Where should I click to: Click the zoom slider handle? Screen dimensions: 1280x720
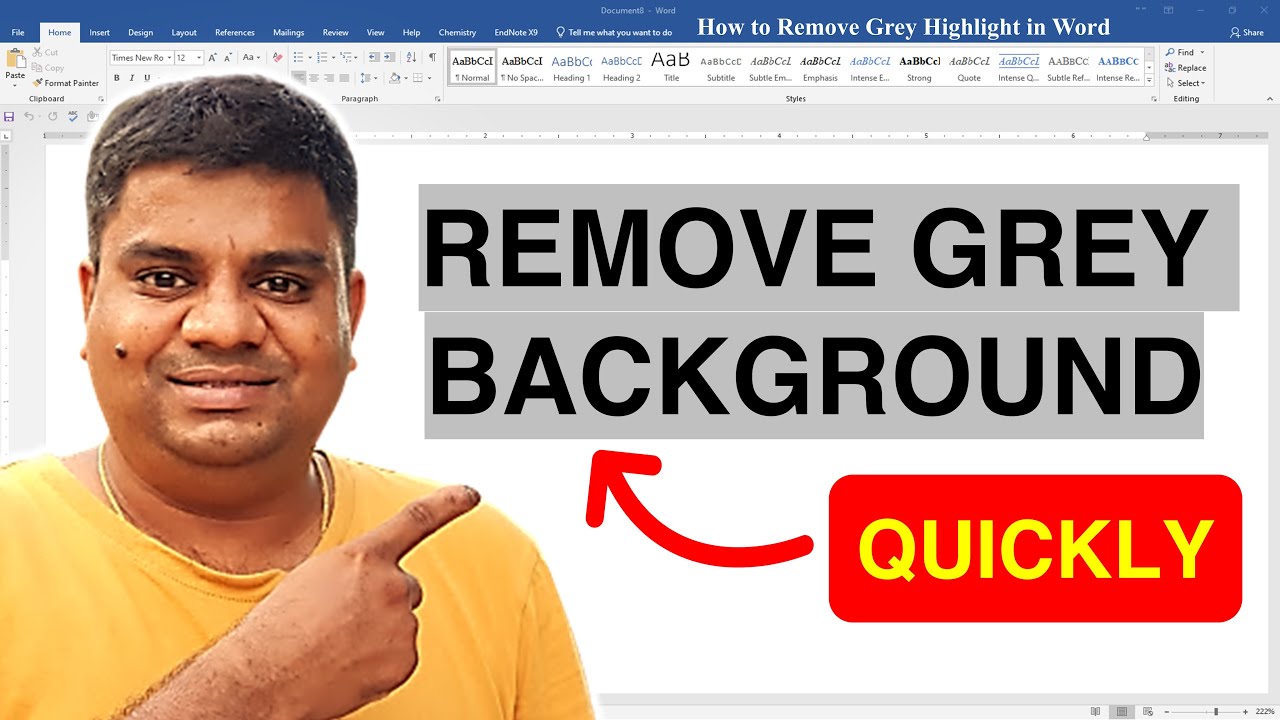click(x=1215, y=711)
